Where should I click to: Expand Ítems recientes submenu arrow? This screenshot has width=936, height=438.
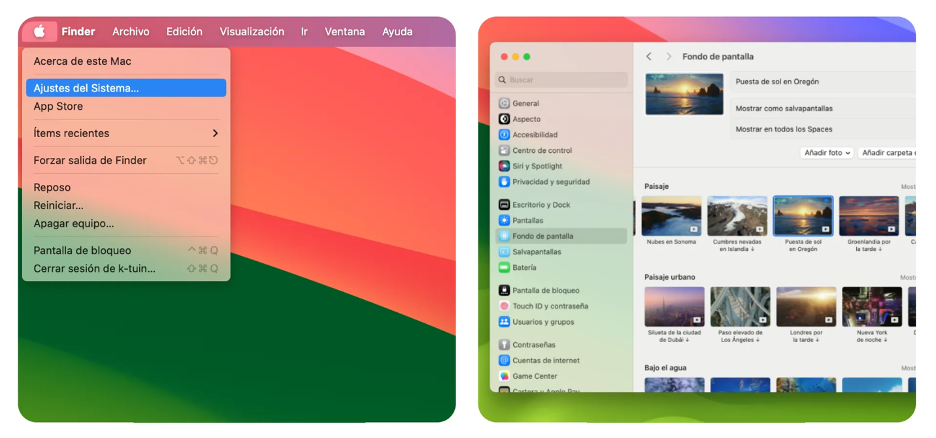point(215,133)
